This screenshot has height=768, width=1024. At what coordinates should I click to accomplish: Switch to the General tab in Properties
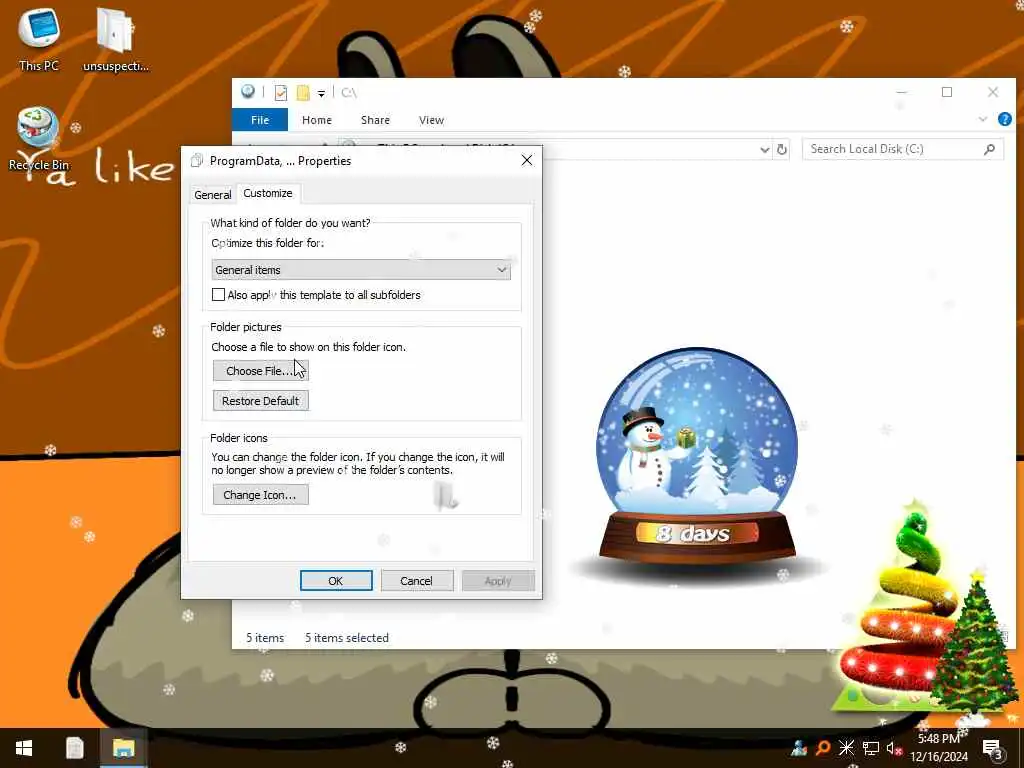[x=212, y=195]
